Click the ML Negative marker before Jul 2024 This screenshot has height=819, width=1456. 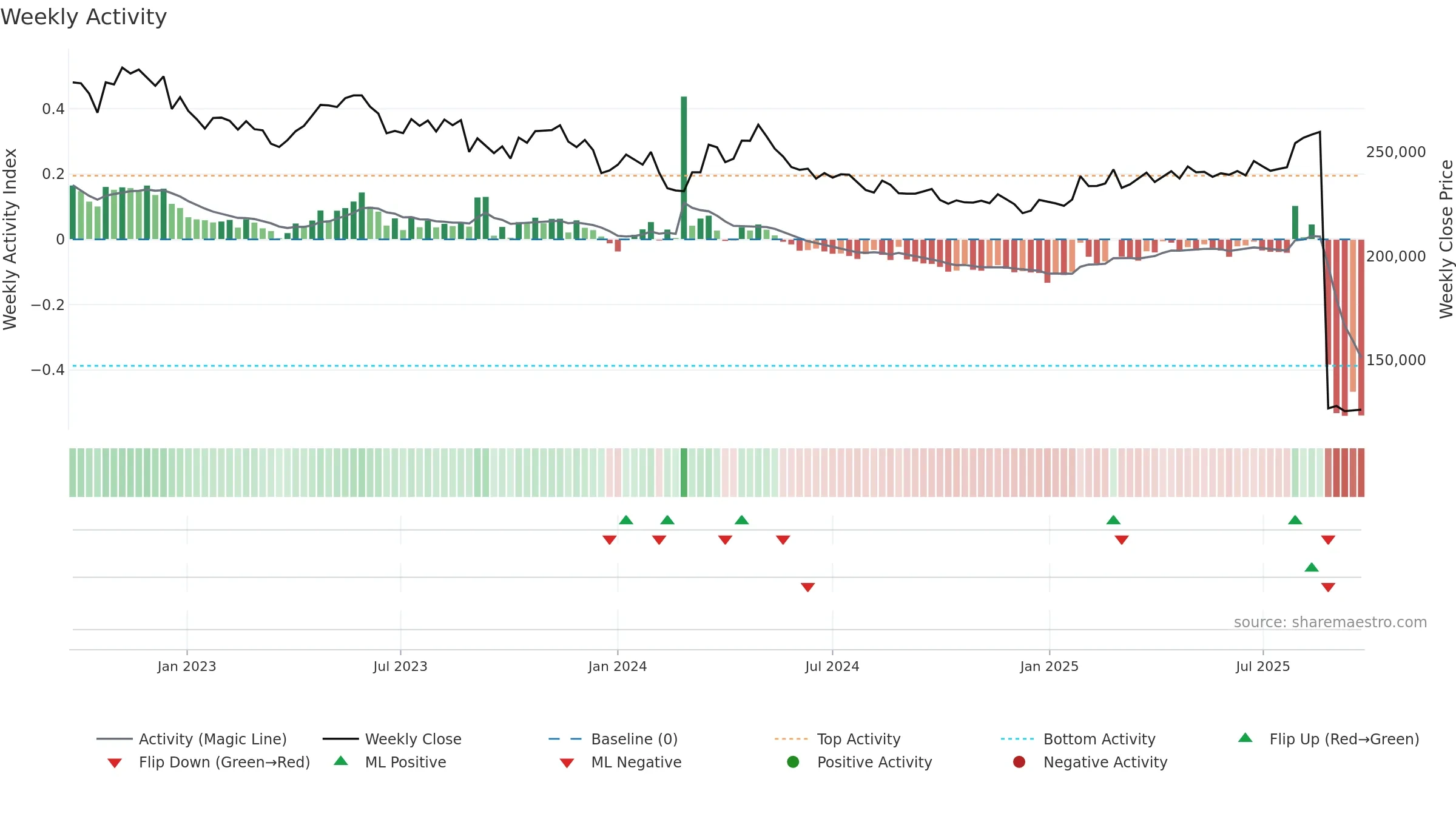point(807,587)
